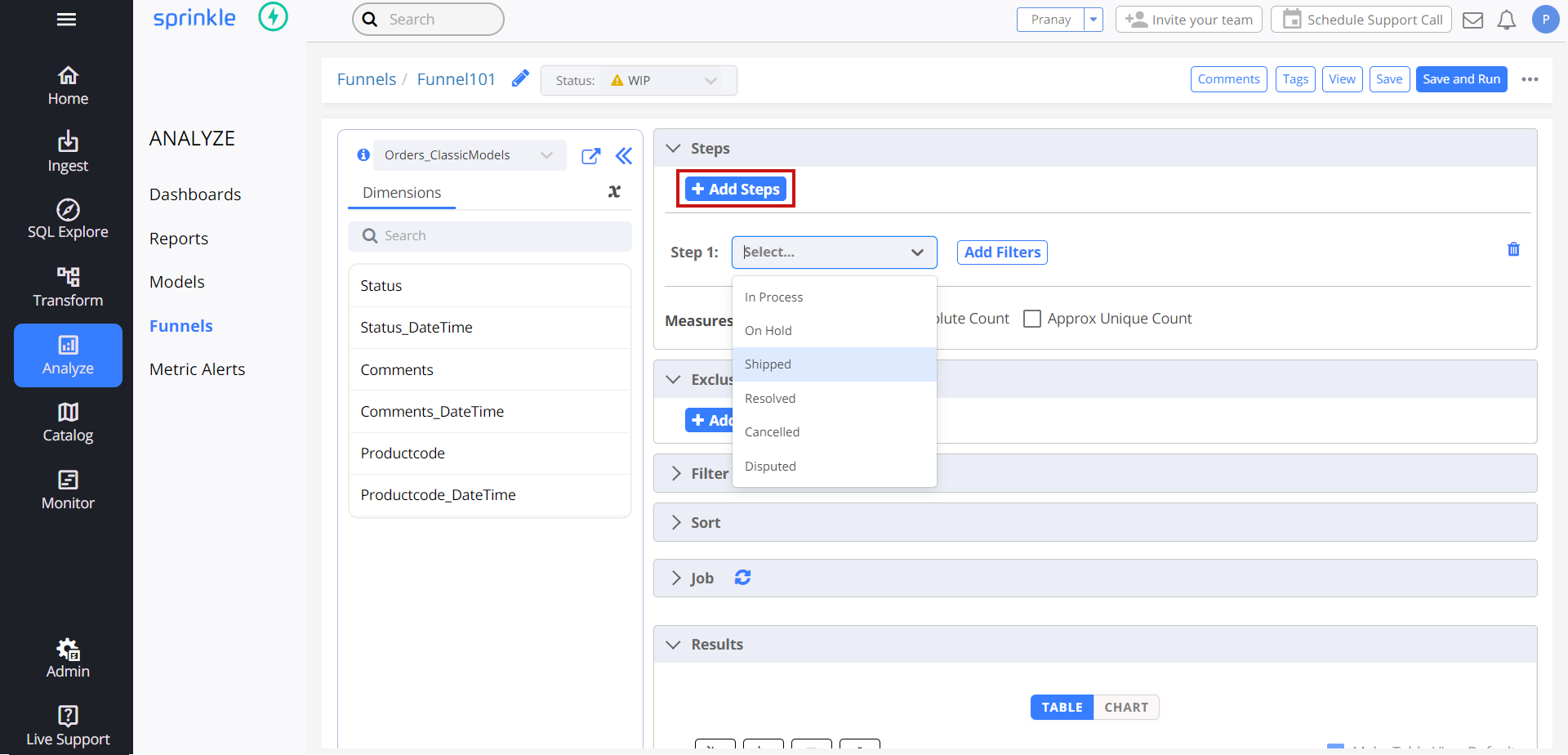Image resolution: width=1568 pixels, height=755 pixels.
Task: Click the green lightning bolt icon
Action: (274, 17)
